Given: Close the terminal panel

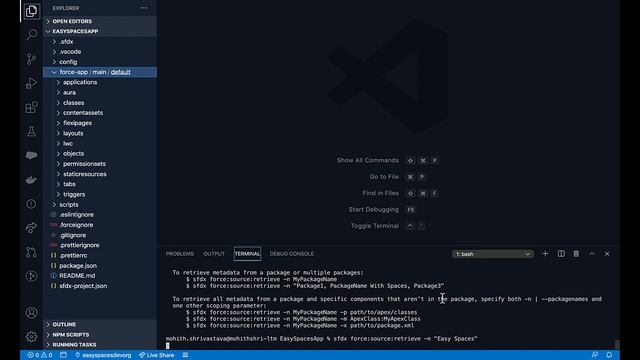Looking at the screenshot, I should point(607,253).
